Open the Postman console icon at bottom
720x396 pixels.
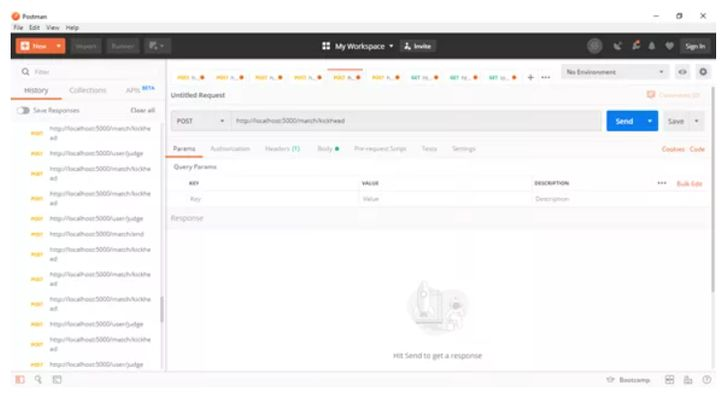pyautogui.click(x=57, y=379)
